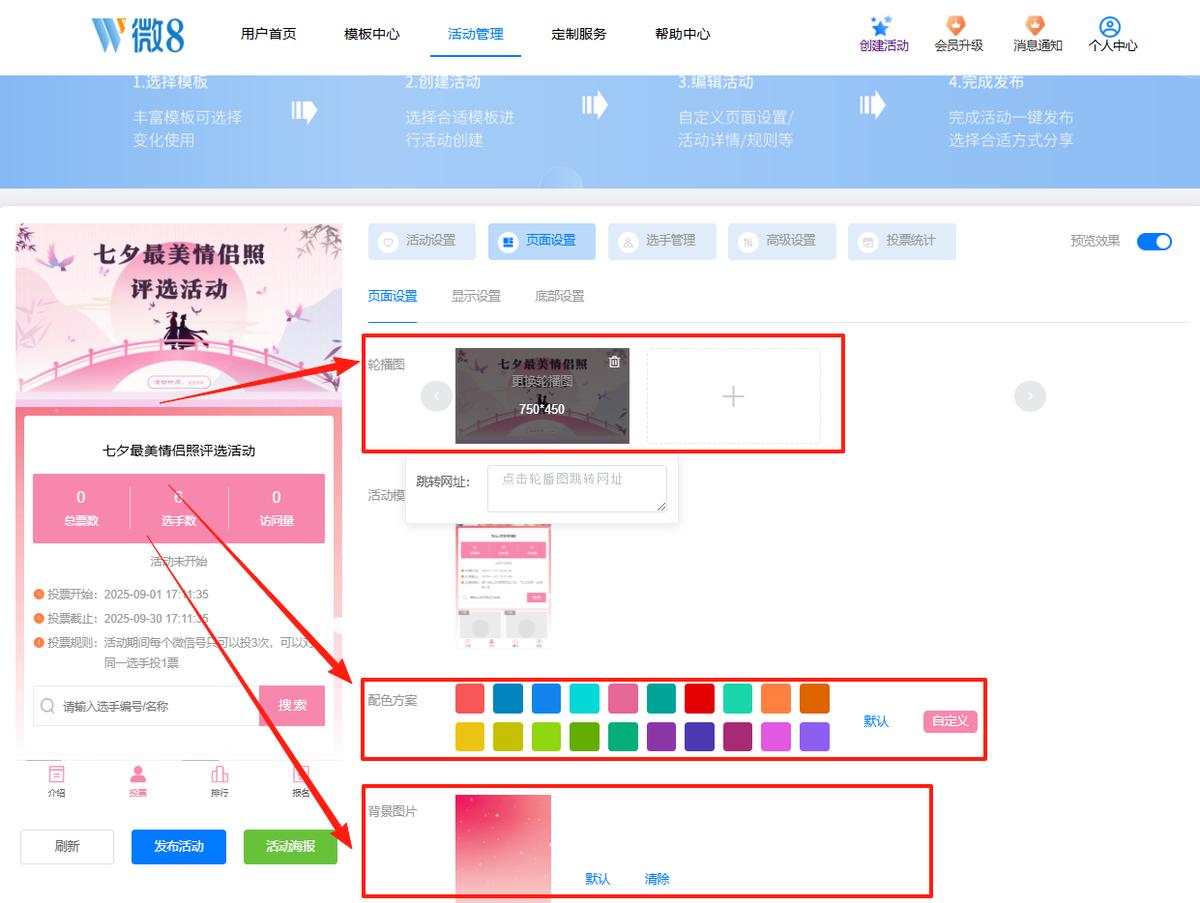Image resolution: width=1200 pixels, height=903 pixels.
Task: Click the 跳转网址 input field
Action: [x=577, y=489]
